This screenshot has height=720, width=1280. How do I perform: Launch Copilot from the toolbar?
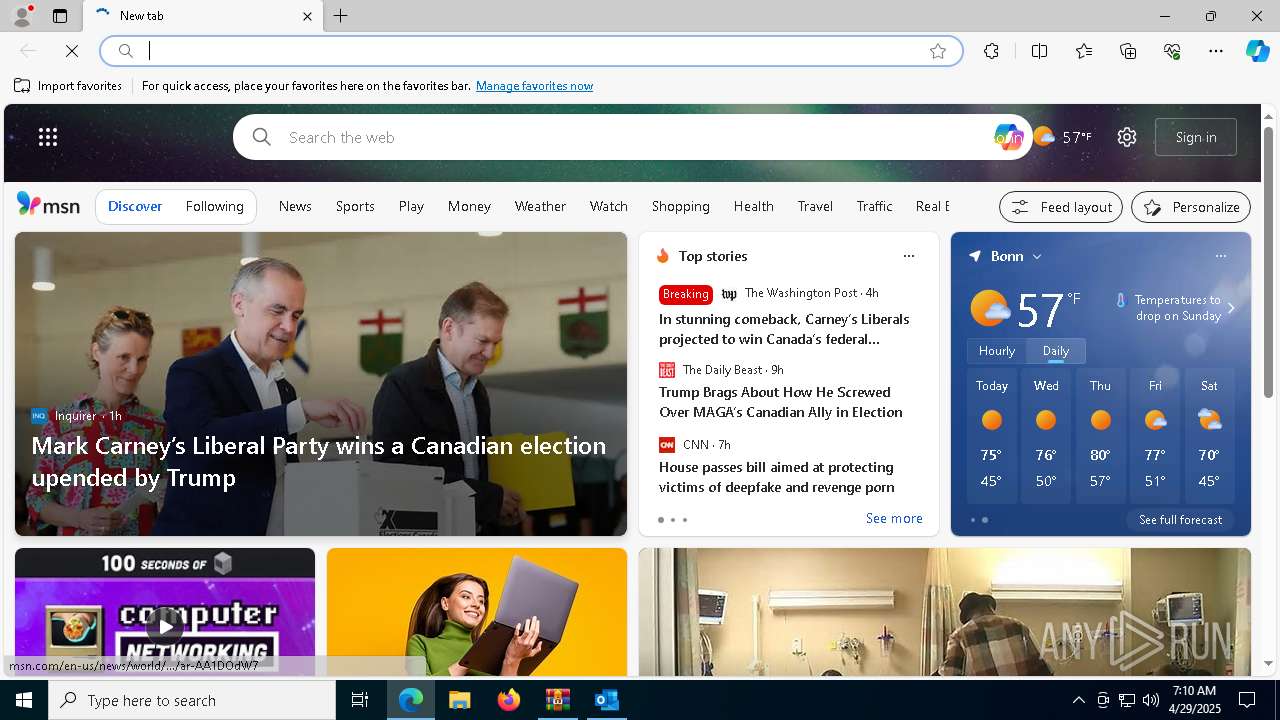[1257, 51]
